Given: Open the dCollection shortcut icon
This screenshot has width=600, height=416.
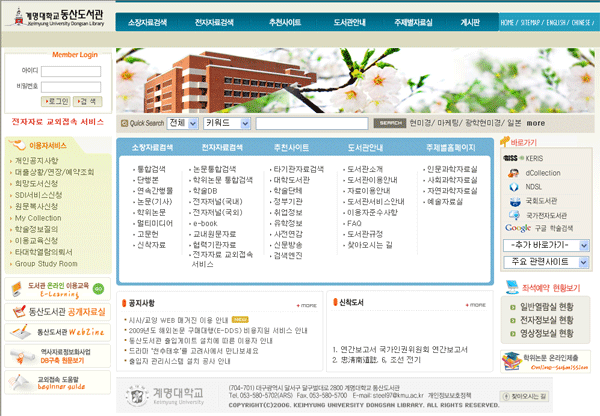Looking at the screenshot, I should (513, 173).
